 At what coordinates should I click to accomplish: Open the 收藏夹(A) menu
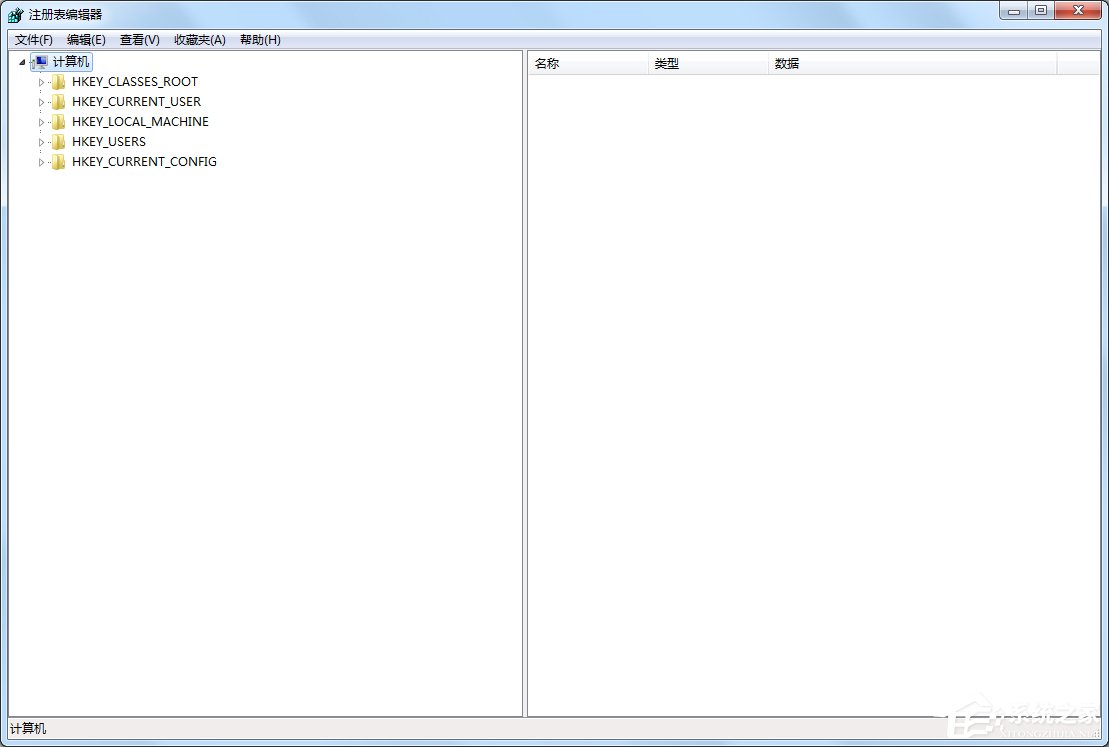198,40
